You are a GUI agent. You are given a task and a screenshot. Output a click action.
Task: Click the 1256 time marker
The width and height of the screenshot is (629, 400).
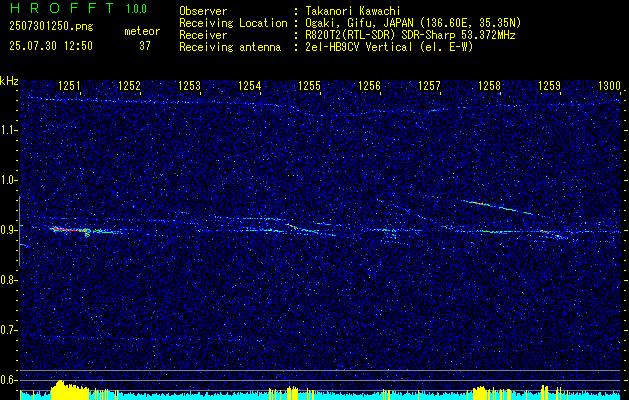tap(369, 85)
